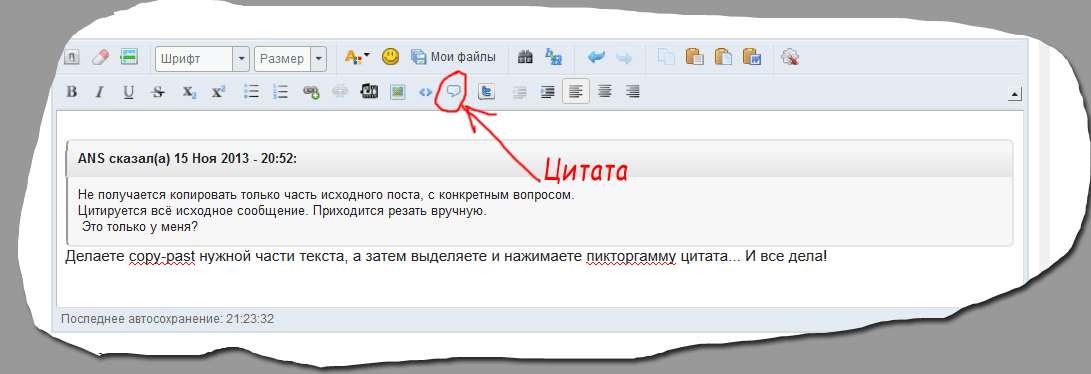
Task: Insert a bulleted list
Action: 251,92
